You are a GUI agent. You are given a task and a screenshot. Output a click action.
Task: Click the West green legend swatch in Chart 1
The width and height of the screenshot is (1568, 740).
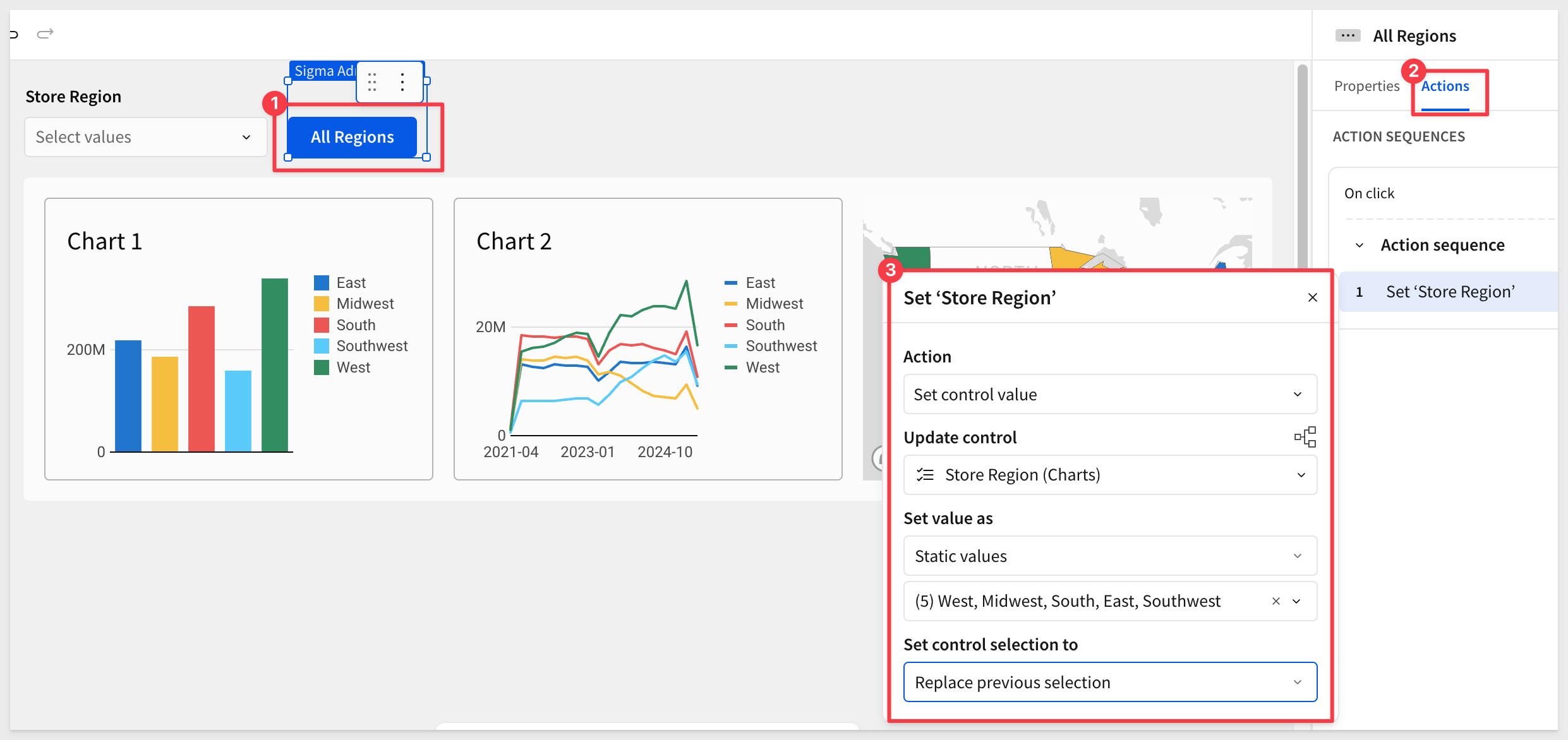[322, 367]
